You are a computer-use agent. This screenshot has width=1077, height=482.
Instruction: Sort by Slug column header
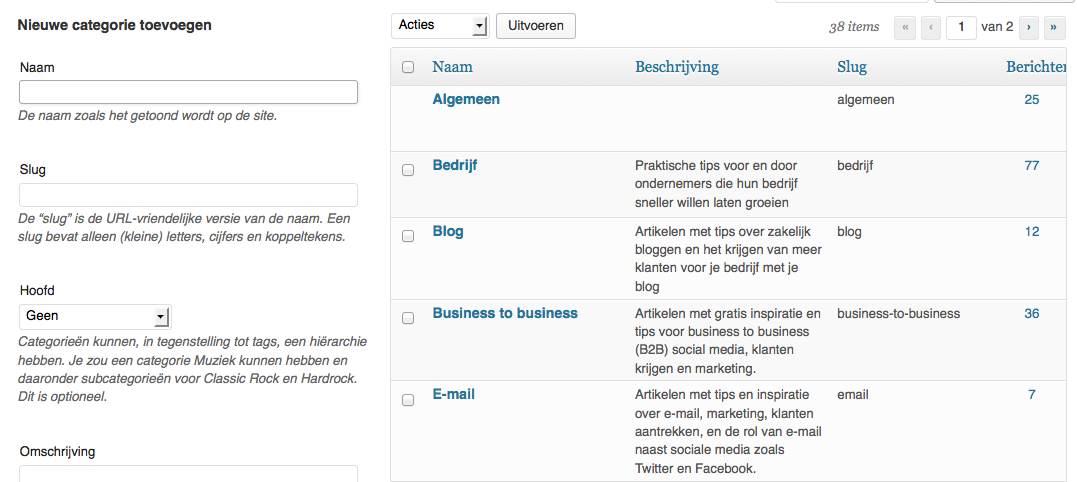(852, 67)
